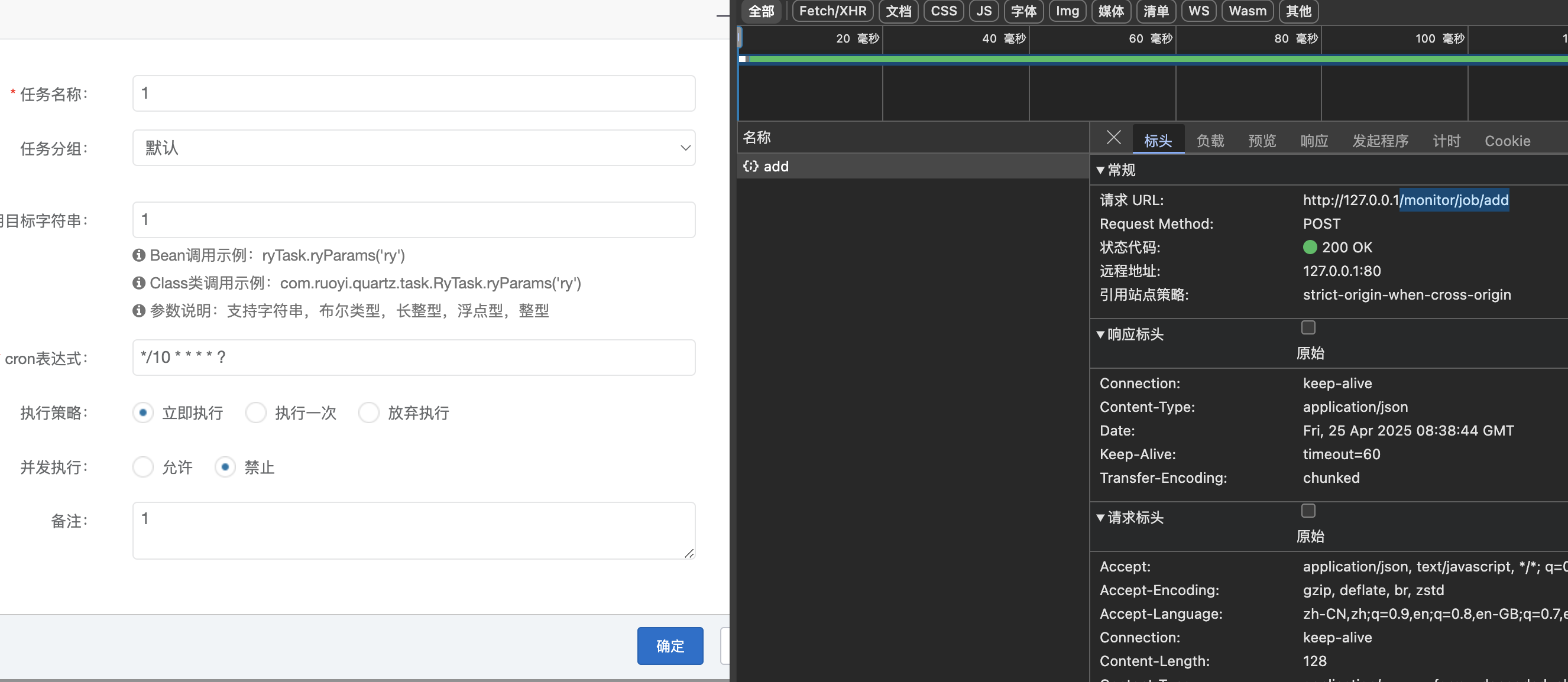This screenshot has height=682, width=1568.
Task: Filter network by 文档
Action: click(x=899, y=11)
